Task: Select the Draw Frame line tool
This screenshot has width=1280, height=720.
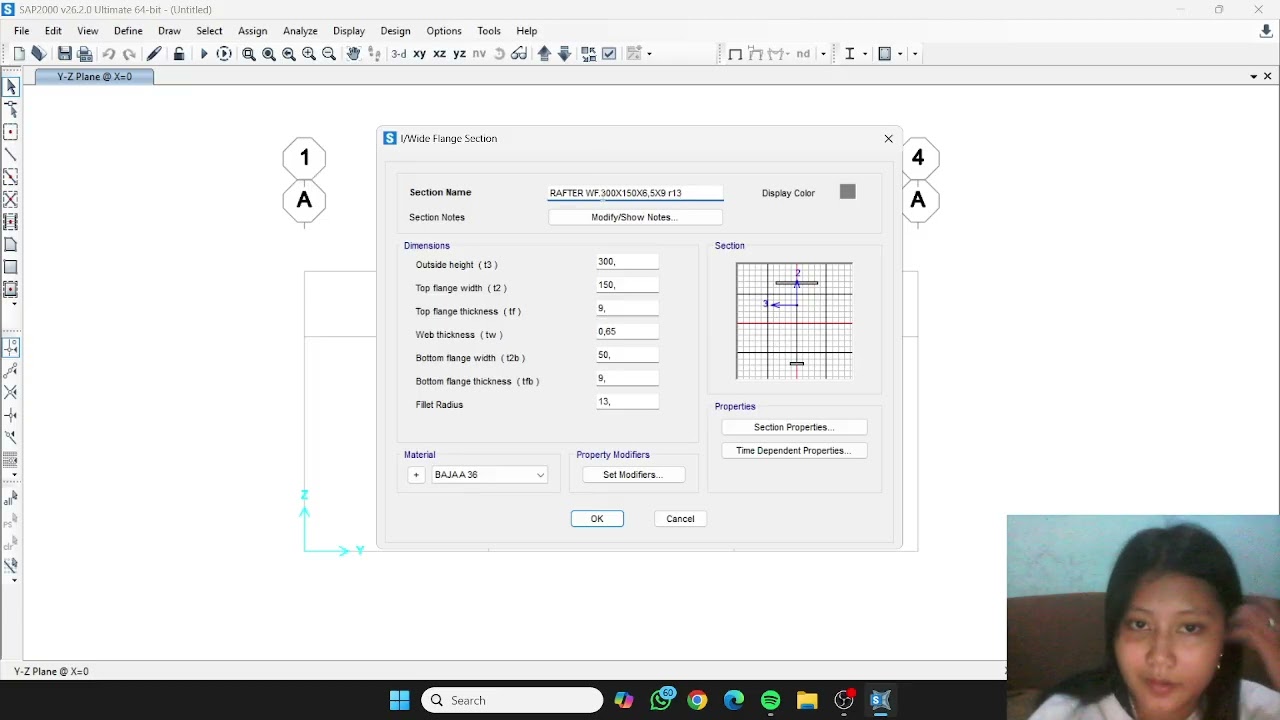Action: click(x=11, y=155)
